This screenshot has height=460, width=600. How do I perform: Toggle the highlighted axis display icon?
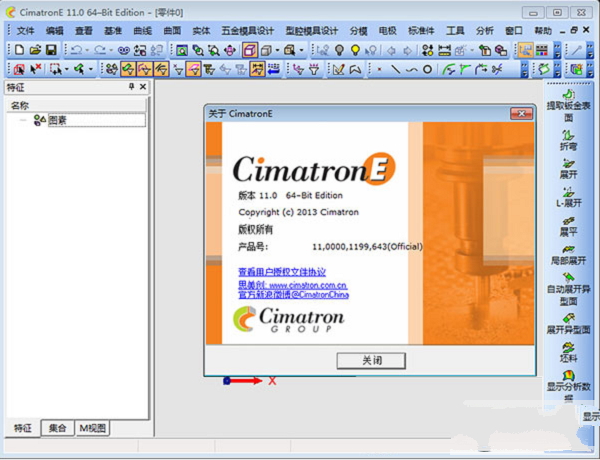pos(525,50)
